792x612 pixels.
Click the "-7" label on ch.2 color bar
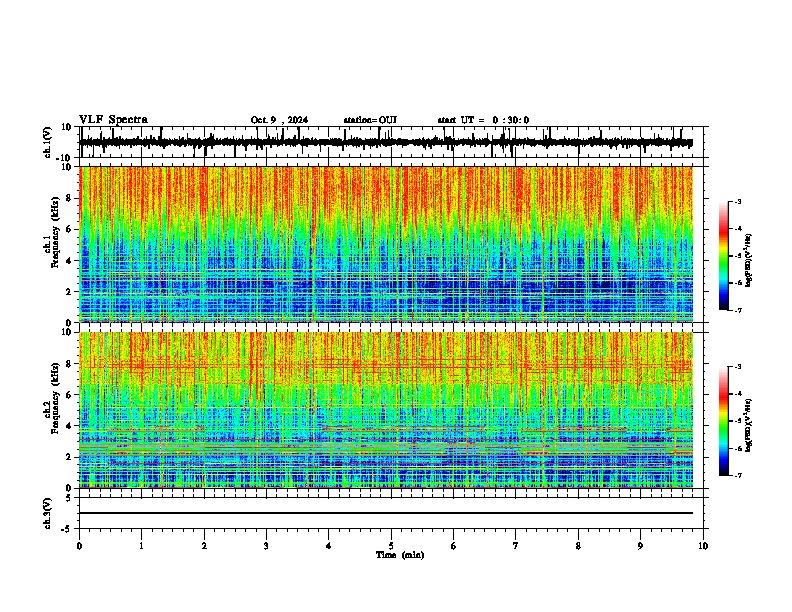click(x=737, y=475)
